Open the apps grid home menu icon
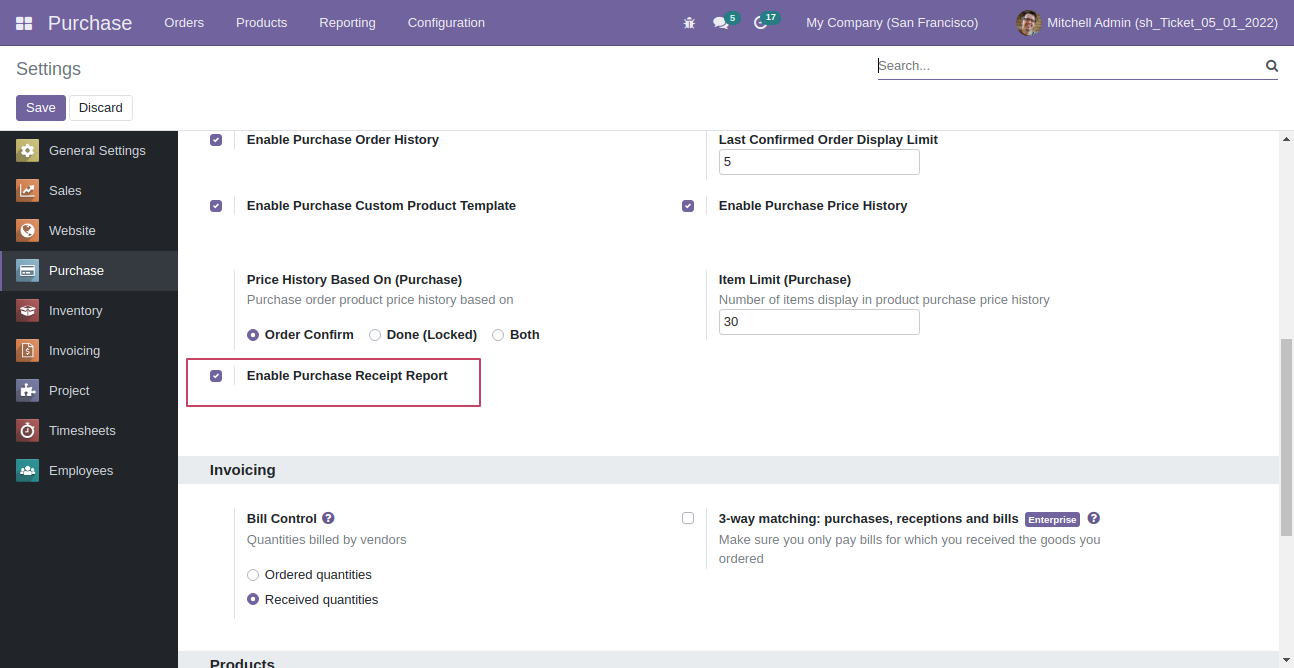The width and height of the screenshot is (1294, 668). click(x=24, y=22)
